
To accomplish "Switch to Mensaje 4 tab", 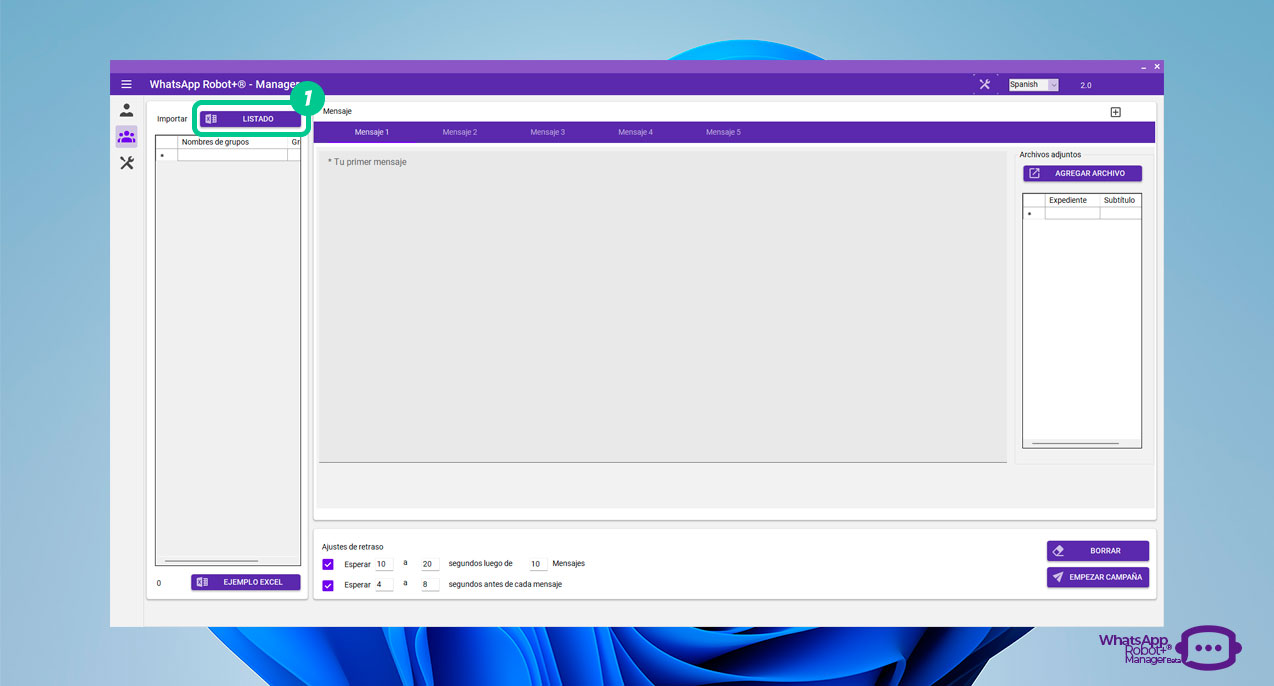I will tap(636, 132).
